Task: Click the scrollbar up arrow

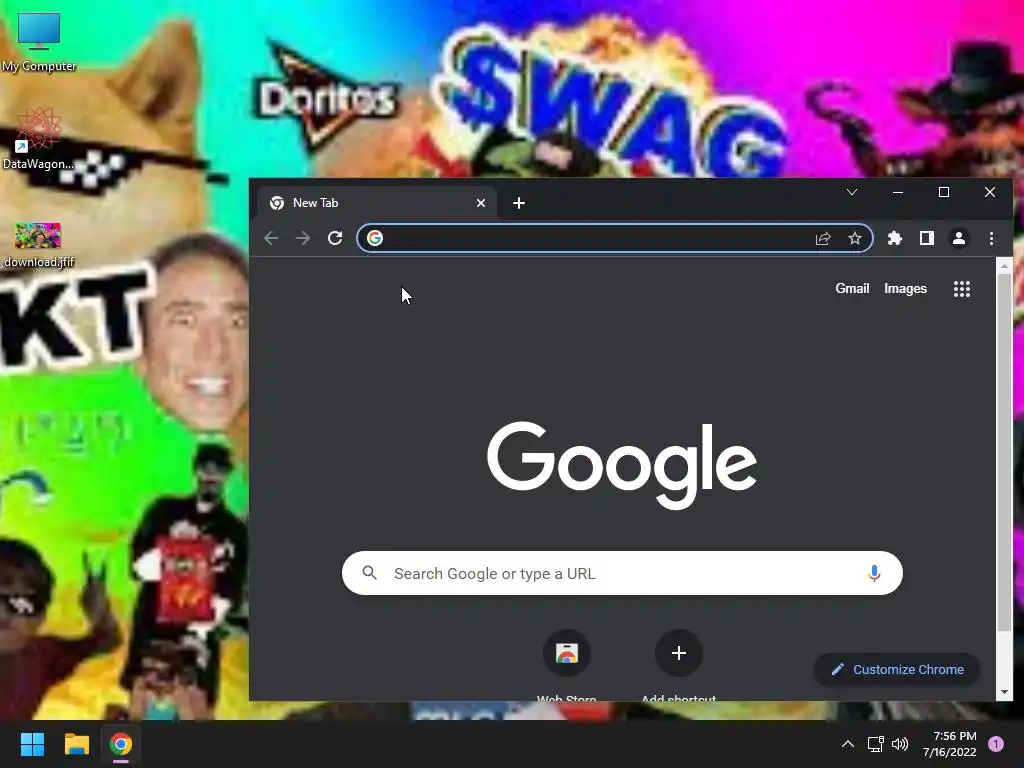Action: 1004,266
